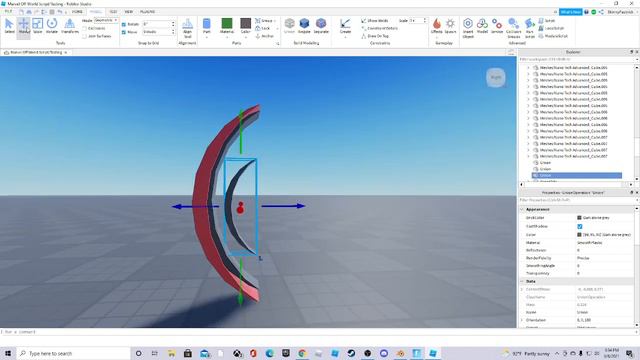Choose the Select tool in the ribbon
The width and height of the screenshot is (640, 360).
point(9,26)
